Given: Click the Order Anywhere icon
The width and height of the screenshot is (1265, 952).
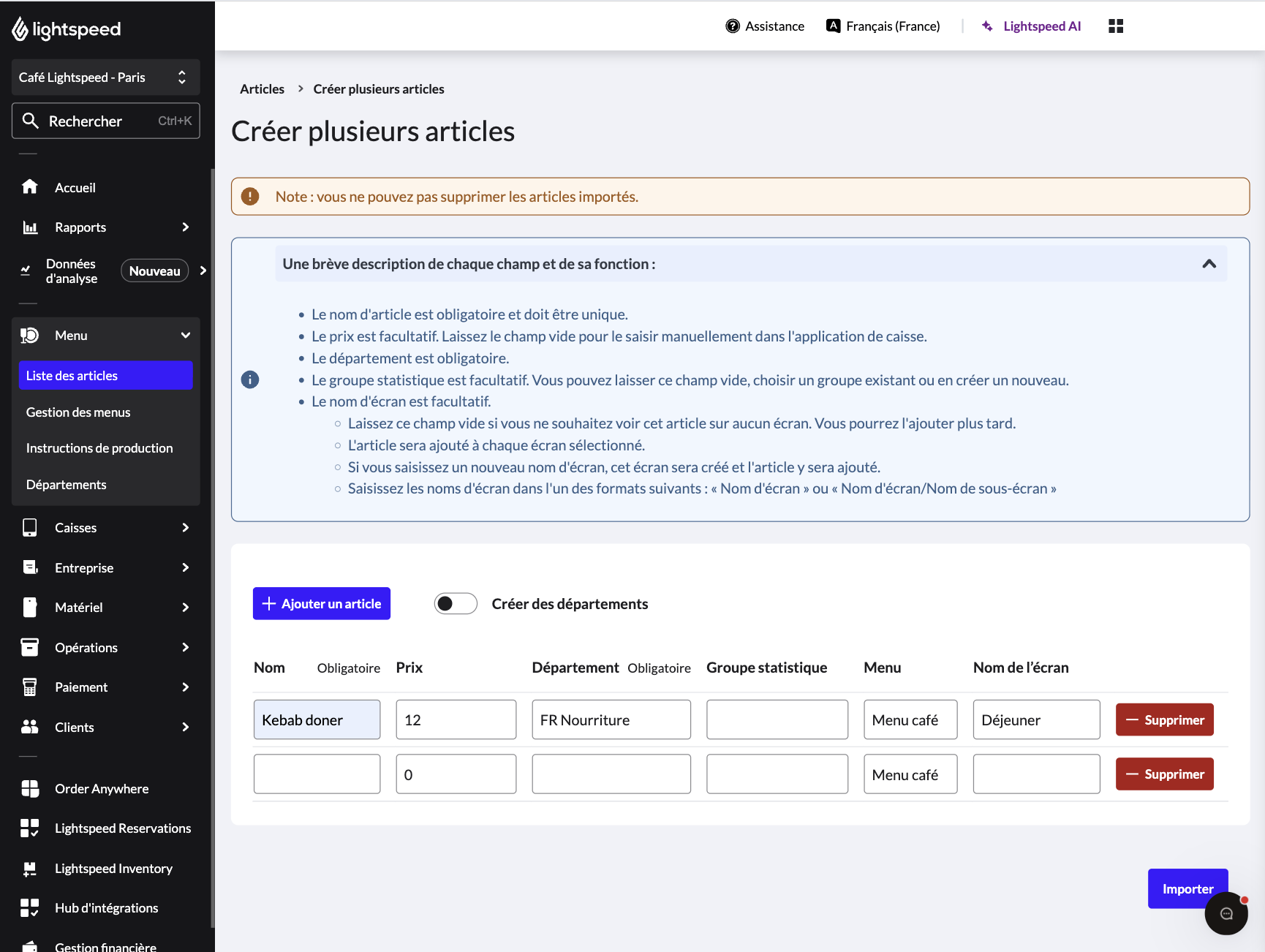Looking at the screenshot, I should tap(30, 788).
